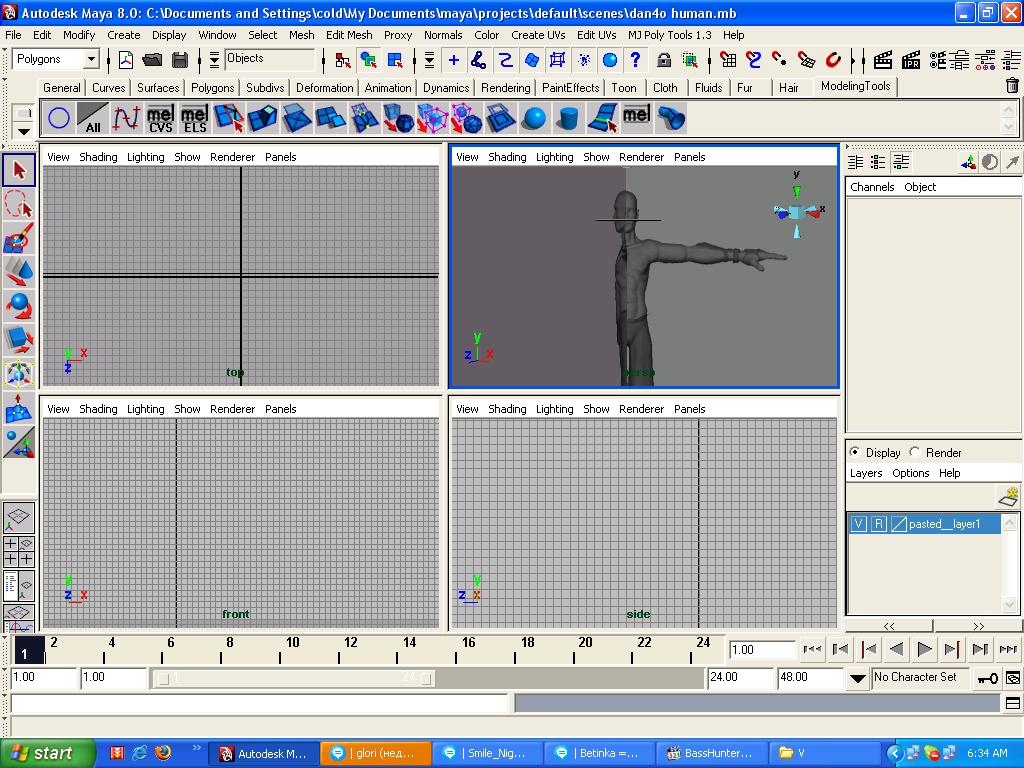Screen dimensions: 1024x768
Task: Run the mel ELS shelf script
Action: (x=195, y=118)
